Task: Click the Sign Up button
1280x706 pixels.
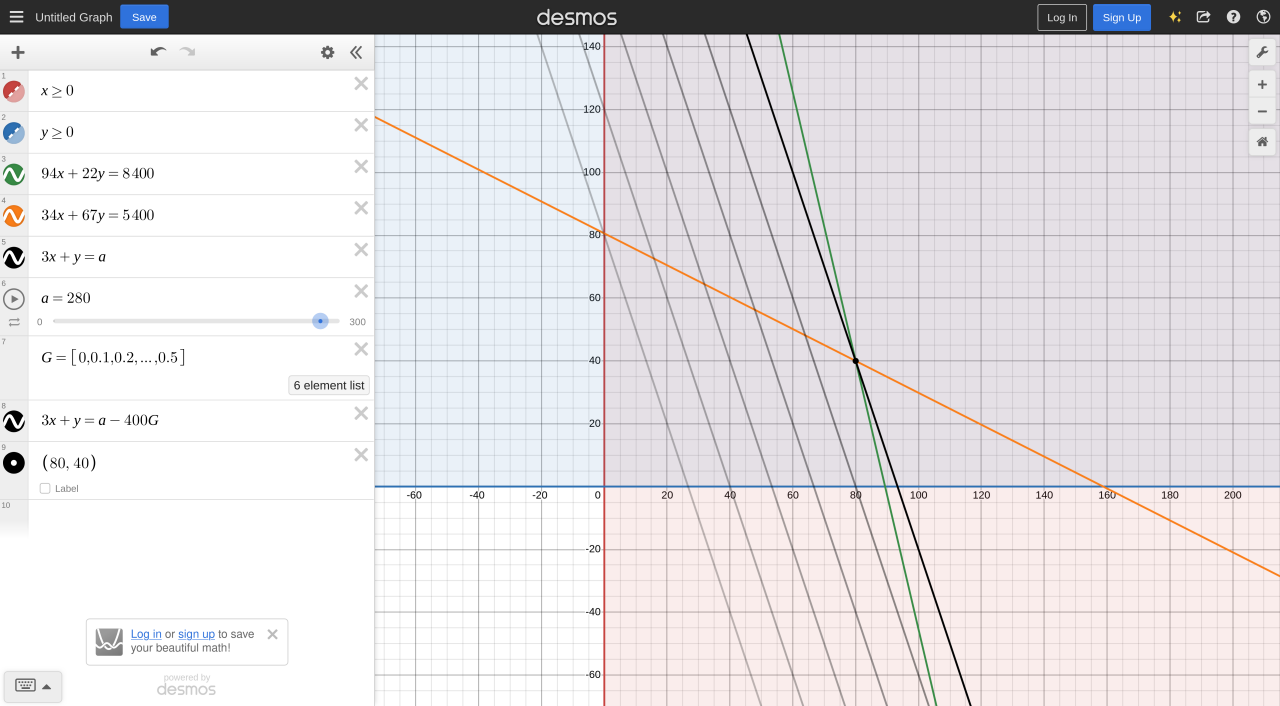Action: (1121, 17)
